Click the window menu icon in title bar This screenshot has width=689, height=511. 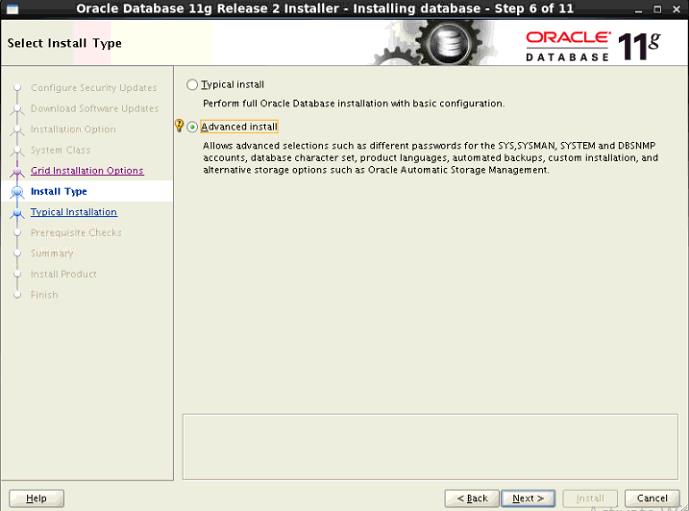(12, 9)
